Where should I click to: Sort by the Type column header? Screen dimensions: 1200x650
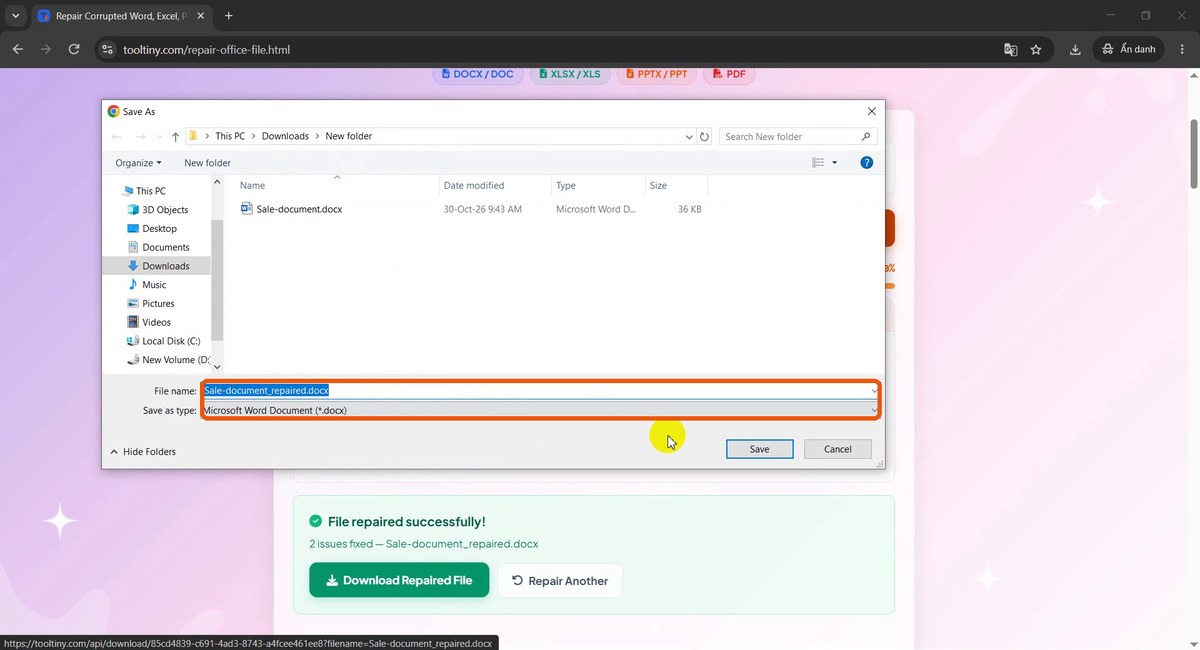598,186
